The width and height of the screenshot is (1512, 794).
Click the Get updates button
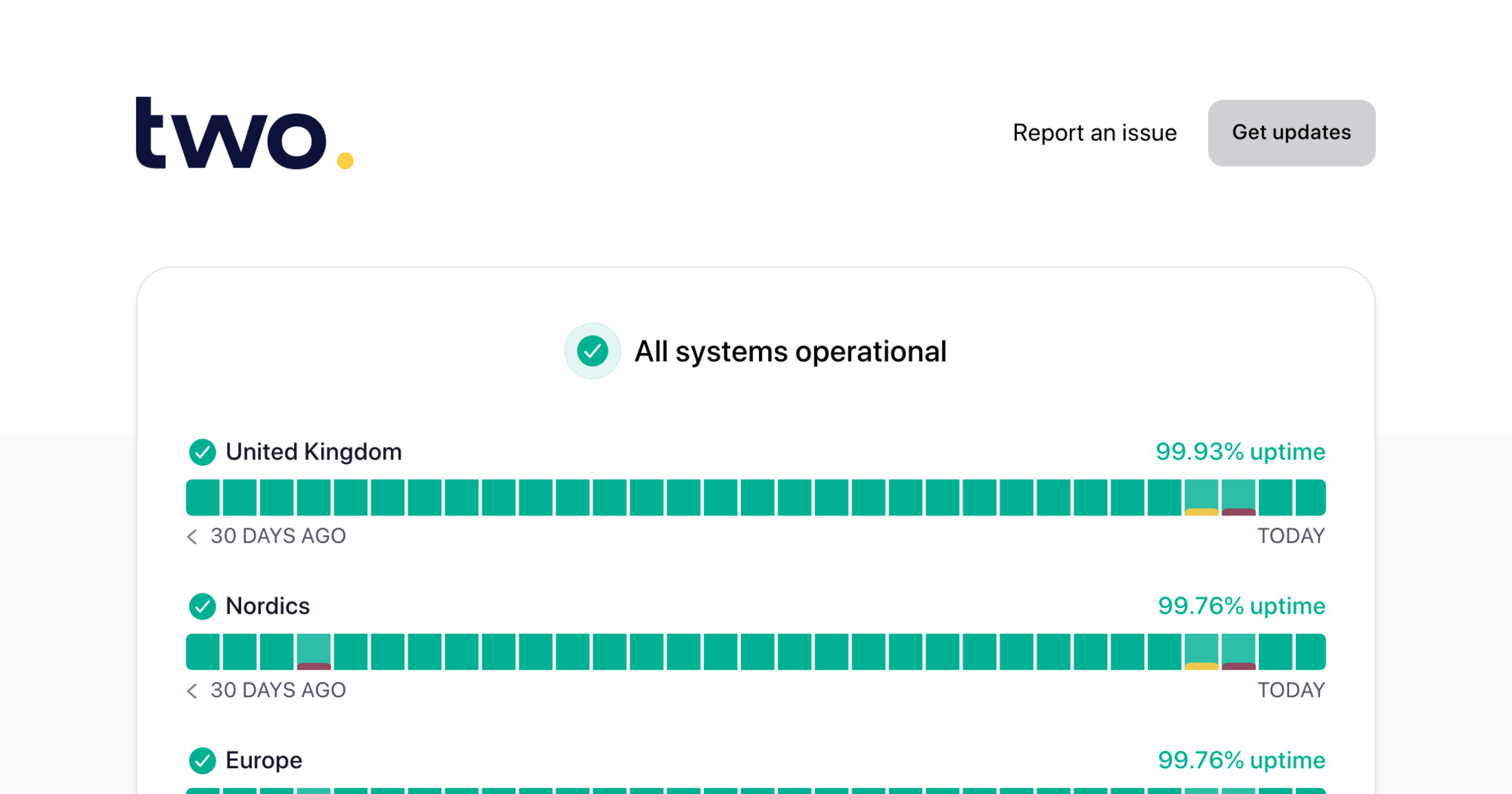tap(1291, 133)
